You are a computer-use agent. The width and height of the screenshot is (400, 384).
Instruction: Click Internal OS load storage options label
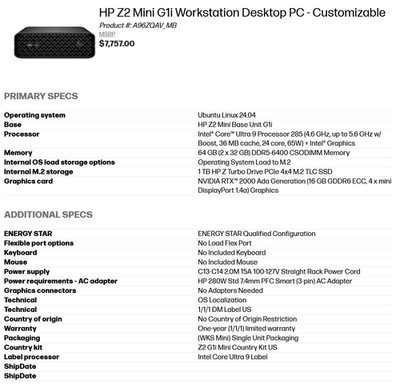pos(59,162)
